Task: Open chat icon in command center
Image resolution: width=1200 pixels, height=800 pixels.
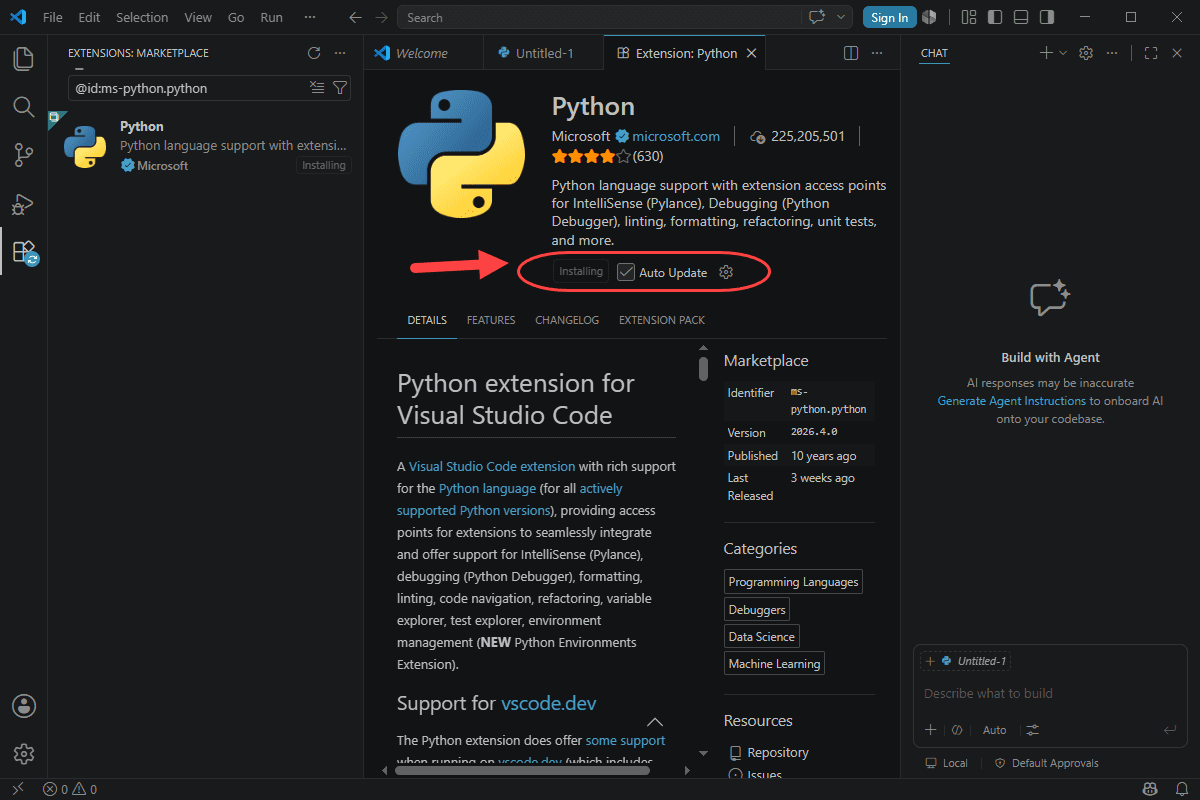Action: click(817, 17)
